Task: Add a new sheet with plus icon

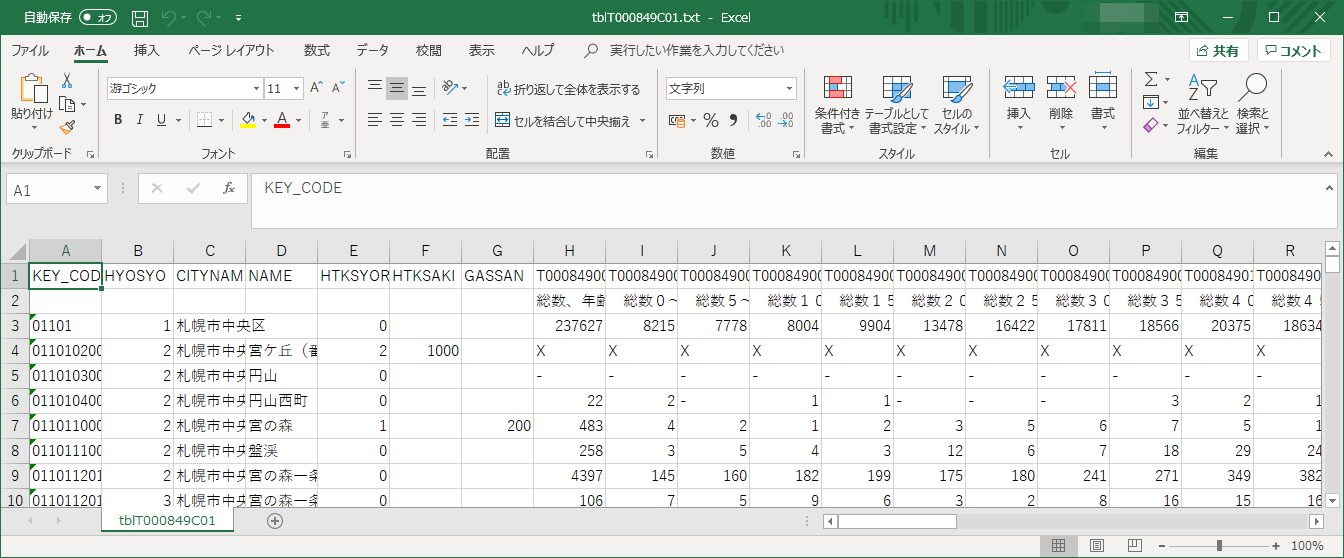Action: [275, 520]
